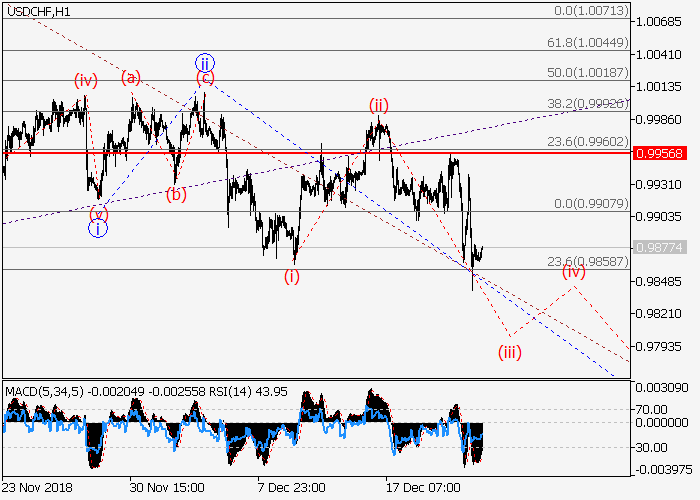Click the blue circled wave ii marker
Screen dimensions: 700x500
(204, 62)
